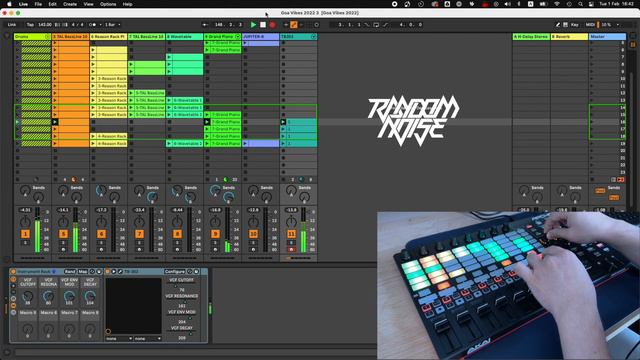
Task: Click the VCF CUTOFF macro knob
Action: (28, 296)
